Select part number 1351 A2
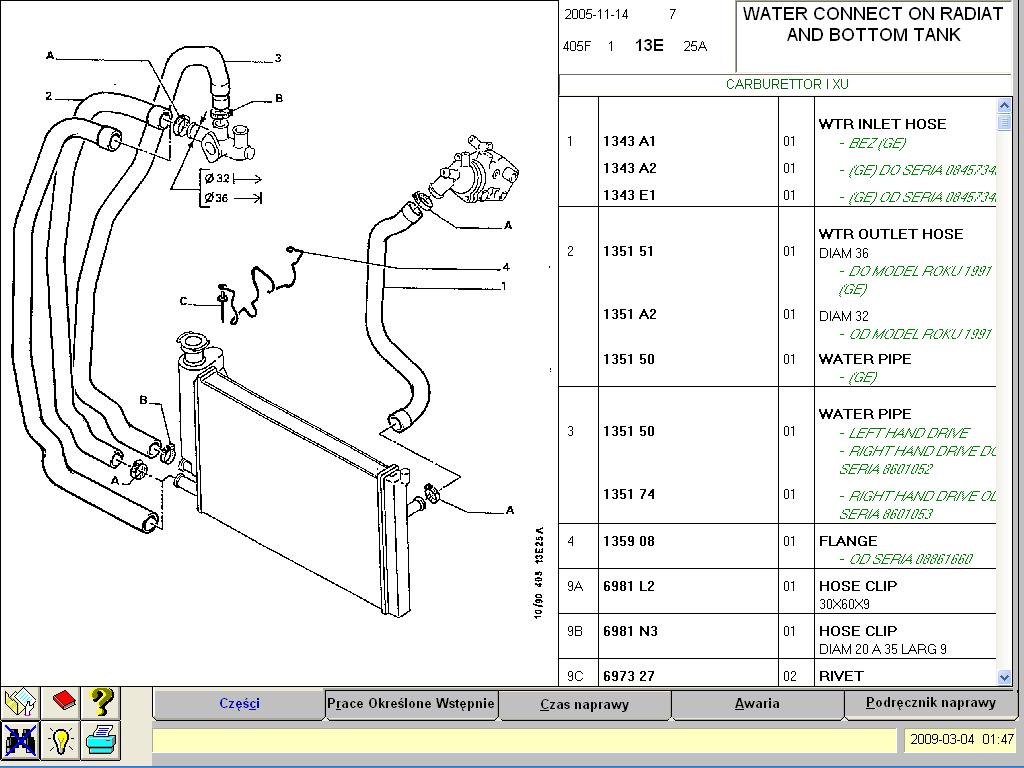 [630, 314]
